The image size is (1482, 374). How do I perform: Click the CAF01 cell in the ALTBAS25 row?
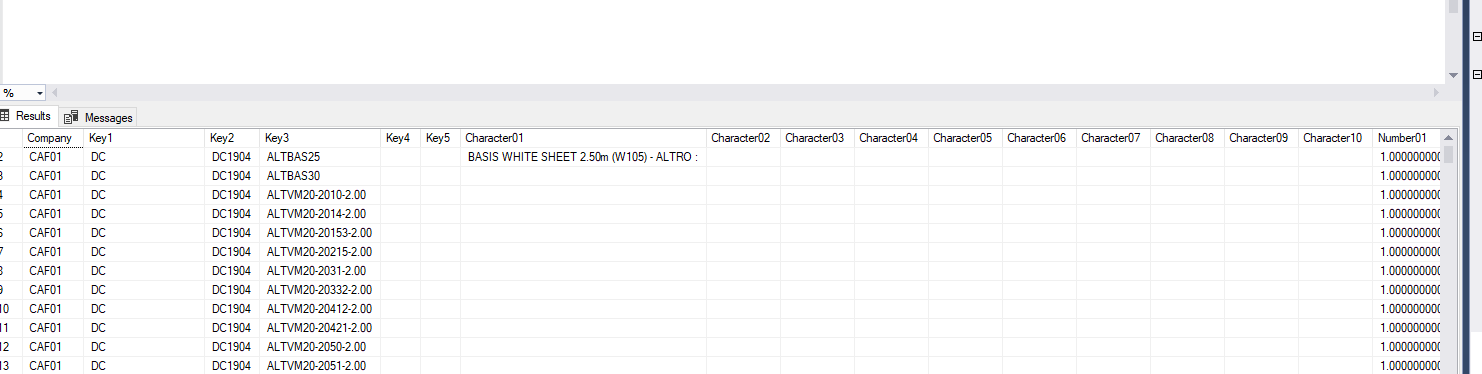pos(53,157)
